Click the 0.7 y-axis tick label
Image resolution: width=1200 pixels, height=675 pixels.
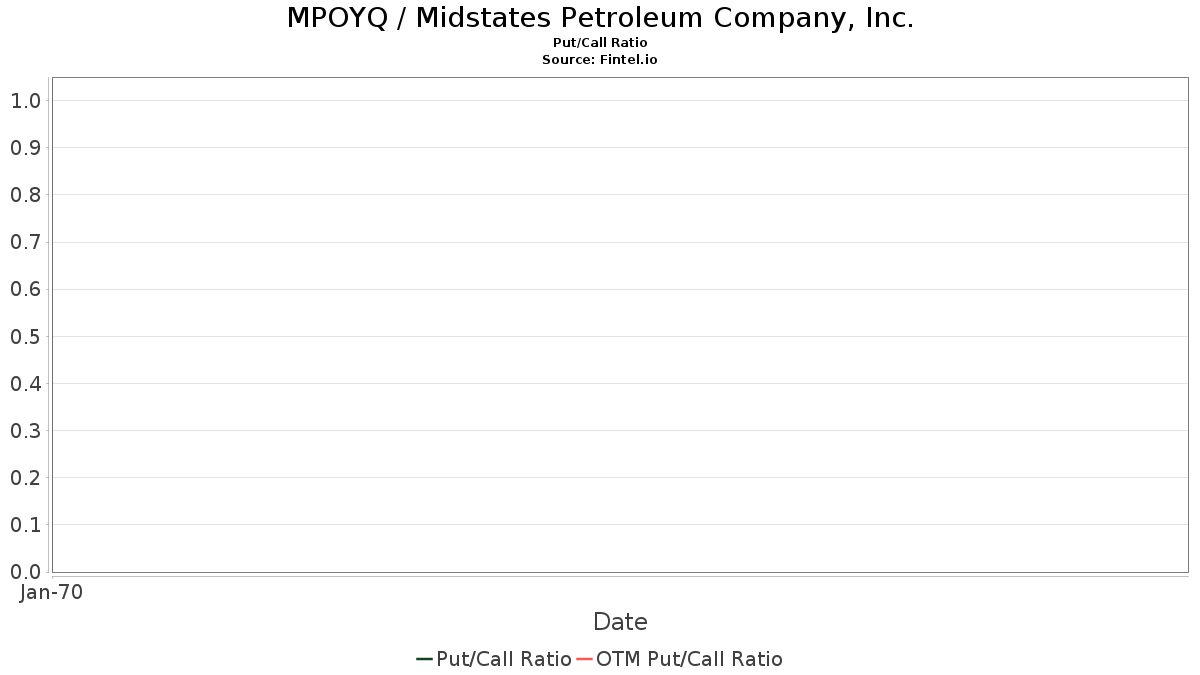pyautogui.click(x=25, y=242)
